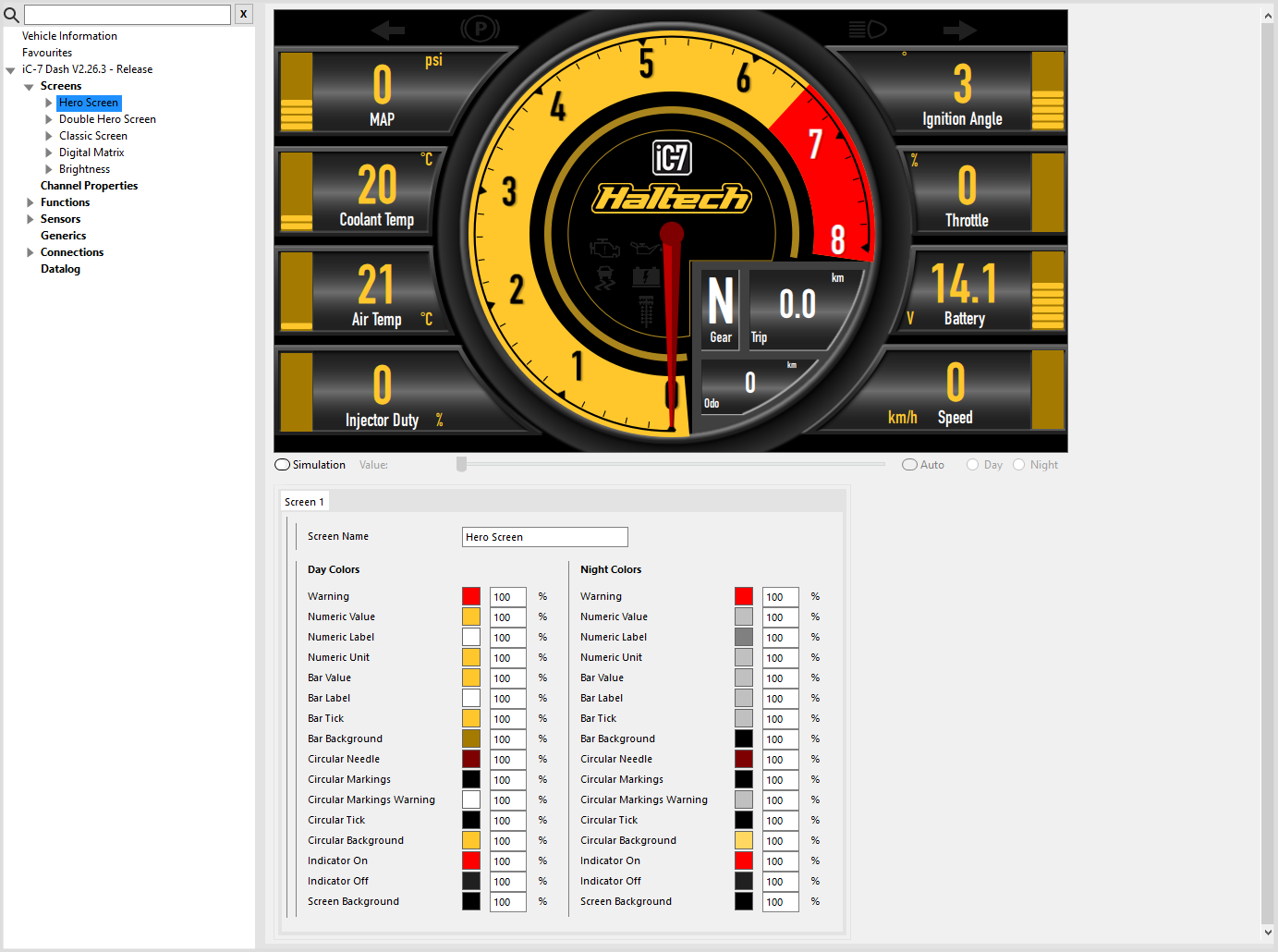
Task: Click the vertical scrollbar down arrow
Action: (1268, 933)
